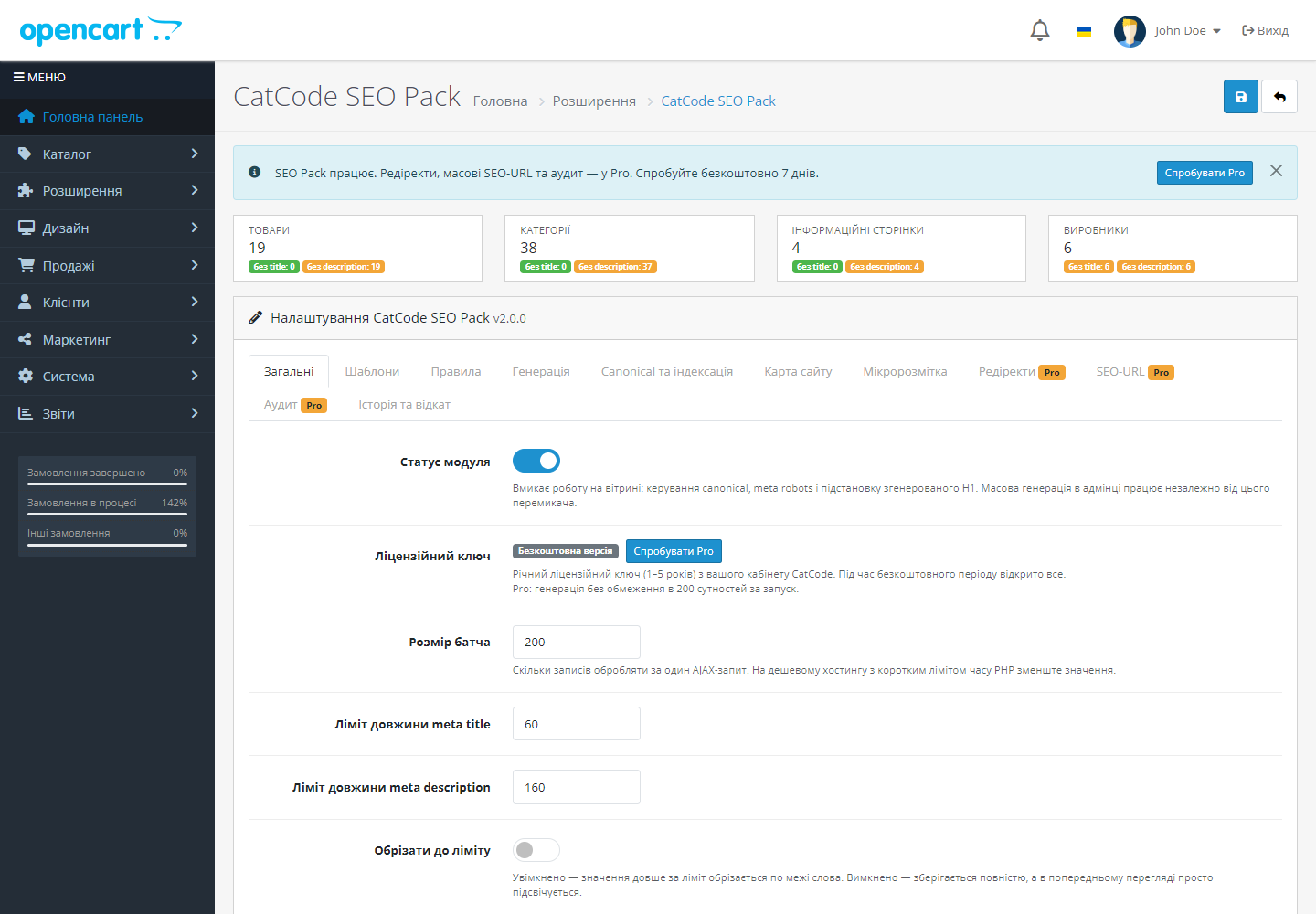This screenshot has height=914, width=1316.
Task: Click the Товари 'Без description: 19' badge
Action: [x=344, y=267]
